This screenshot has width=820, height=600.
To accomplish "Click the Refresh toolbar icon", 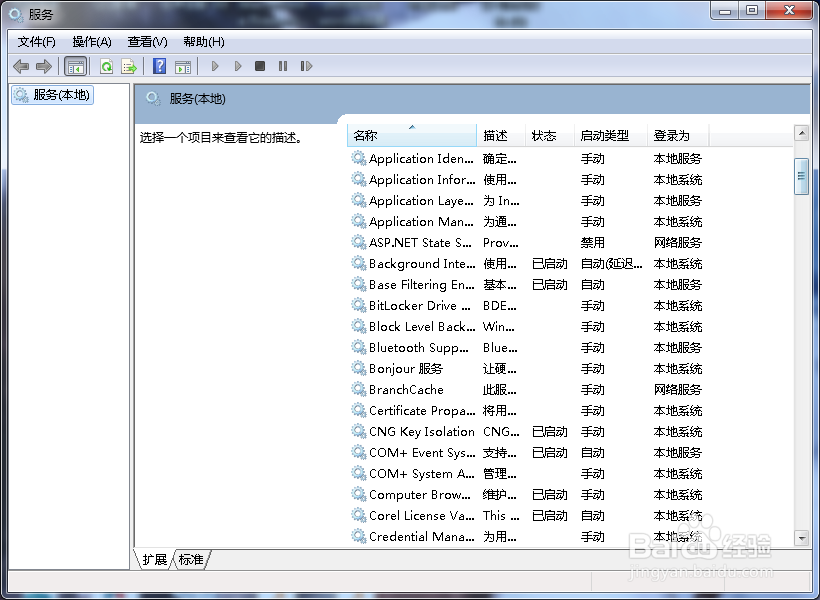I will pyautogui.click(x=107, y=66).
